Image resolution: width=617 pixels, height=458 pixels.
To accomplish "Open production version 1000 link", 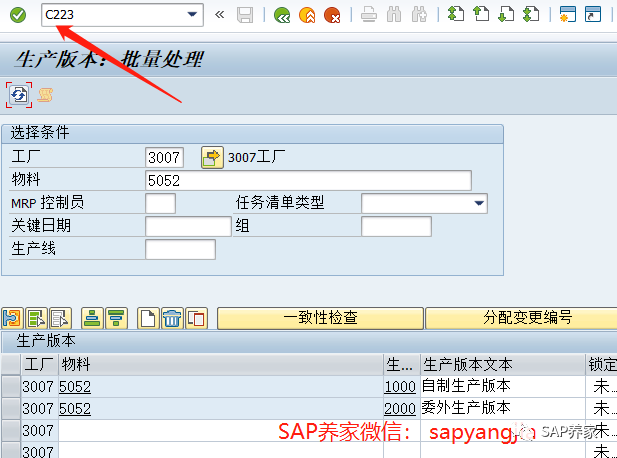I will [400, 387].
